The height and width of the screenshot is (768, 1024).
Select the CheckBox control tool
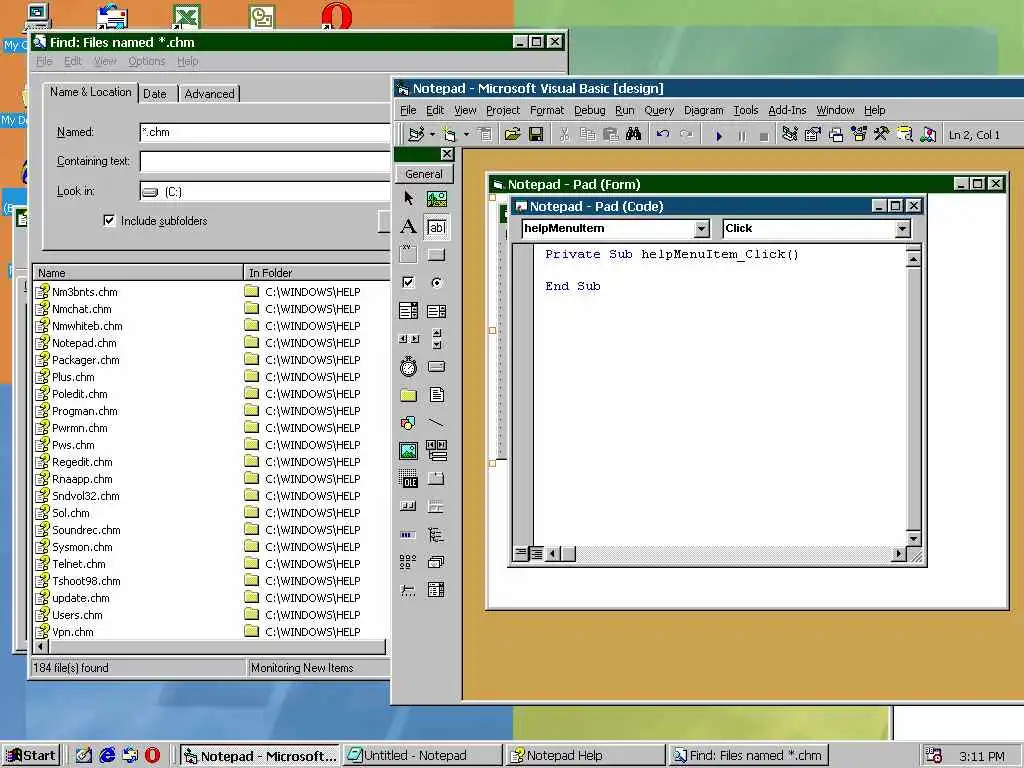[409, 282]
